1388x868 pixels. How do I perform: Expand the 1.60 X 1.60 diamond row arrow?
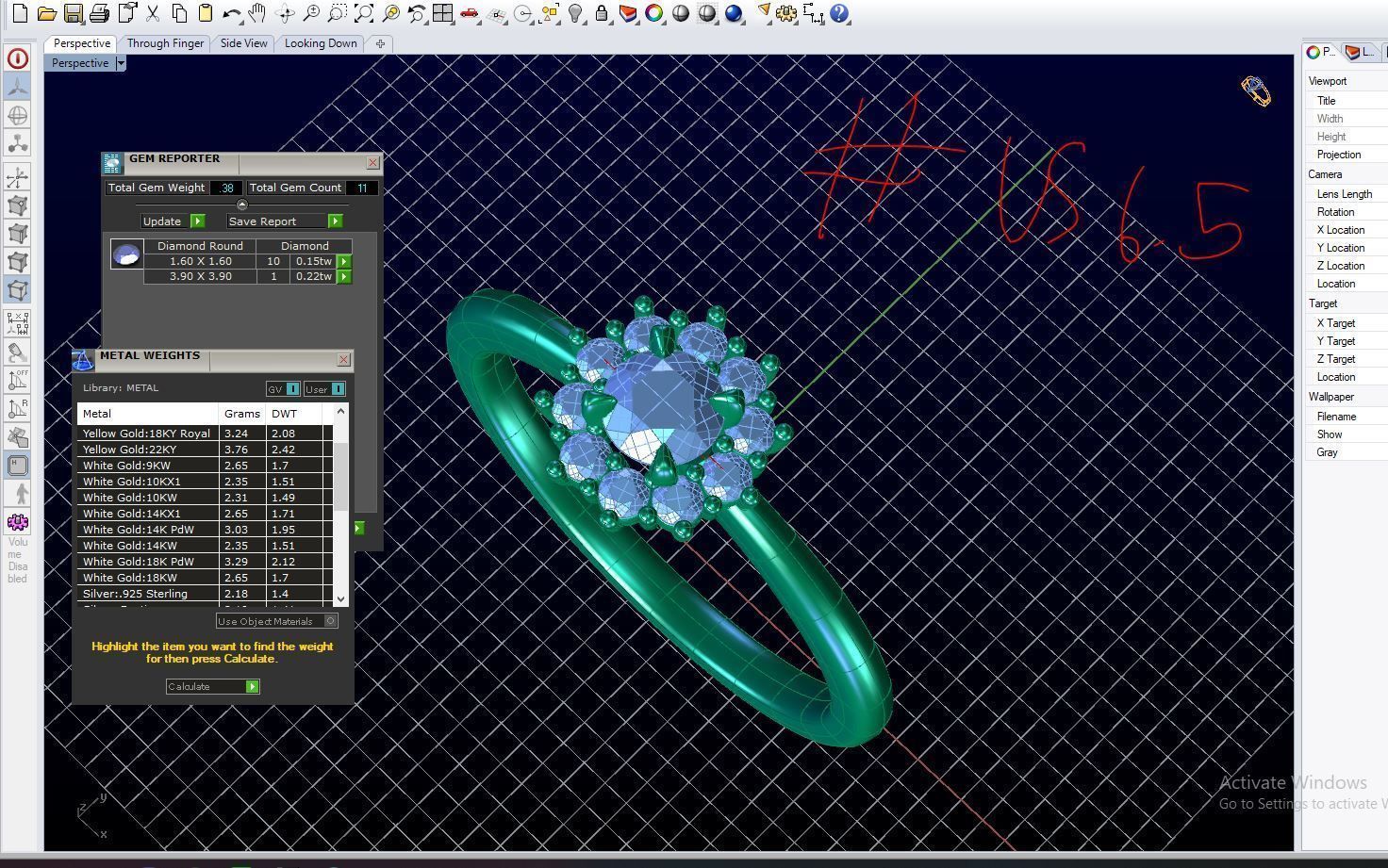pos(343,261)
